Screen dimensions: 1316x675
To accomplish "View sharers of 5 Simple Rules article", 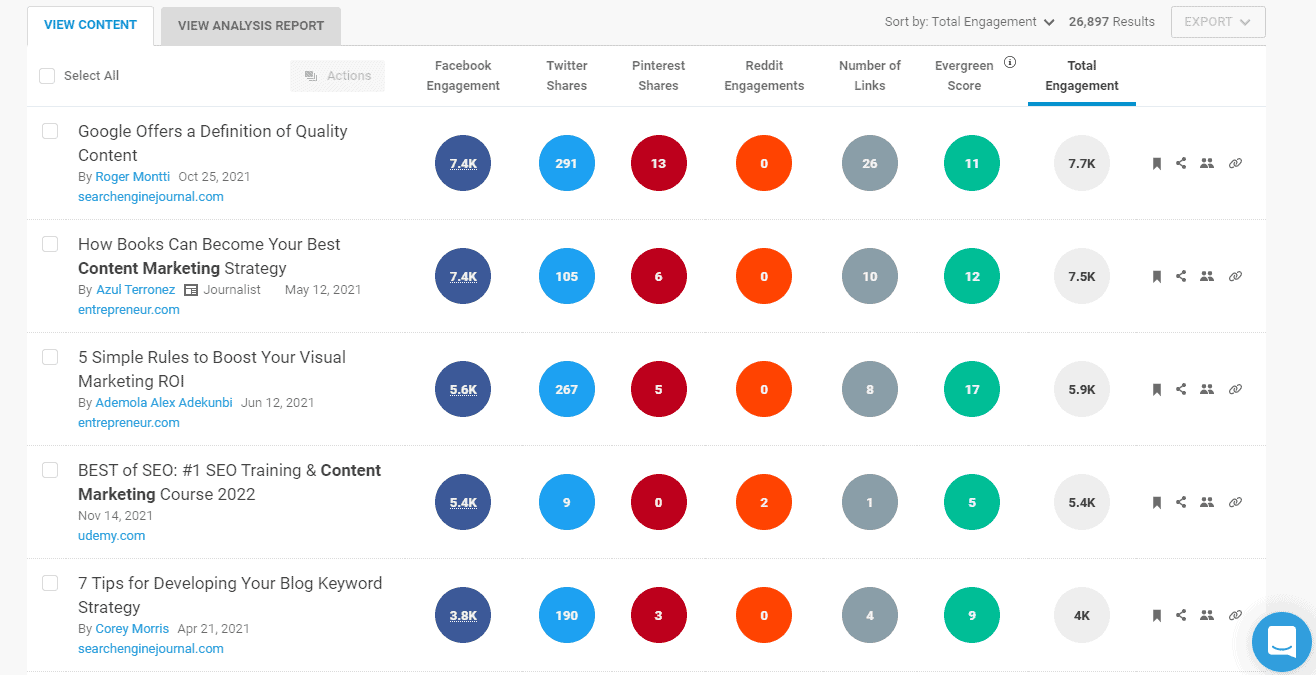I will [1207, 390].
